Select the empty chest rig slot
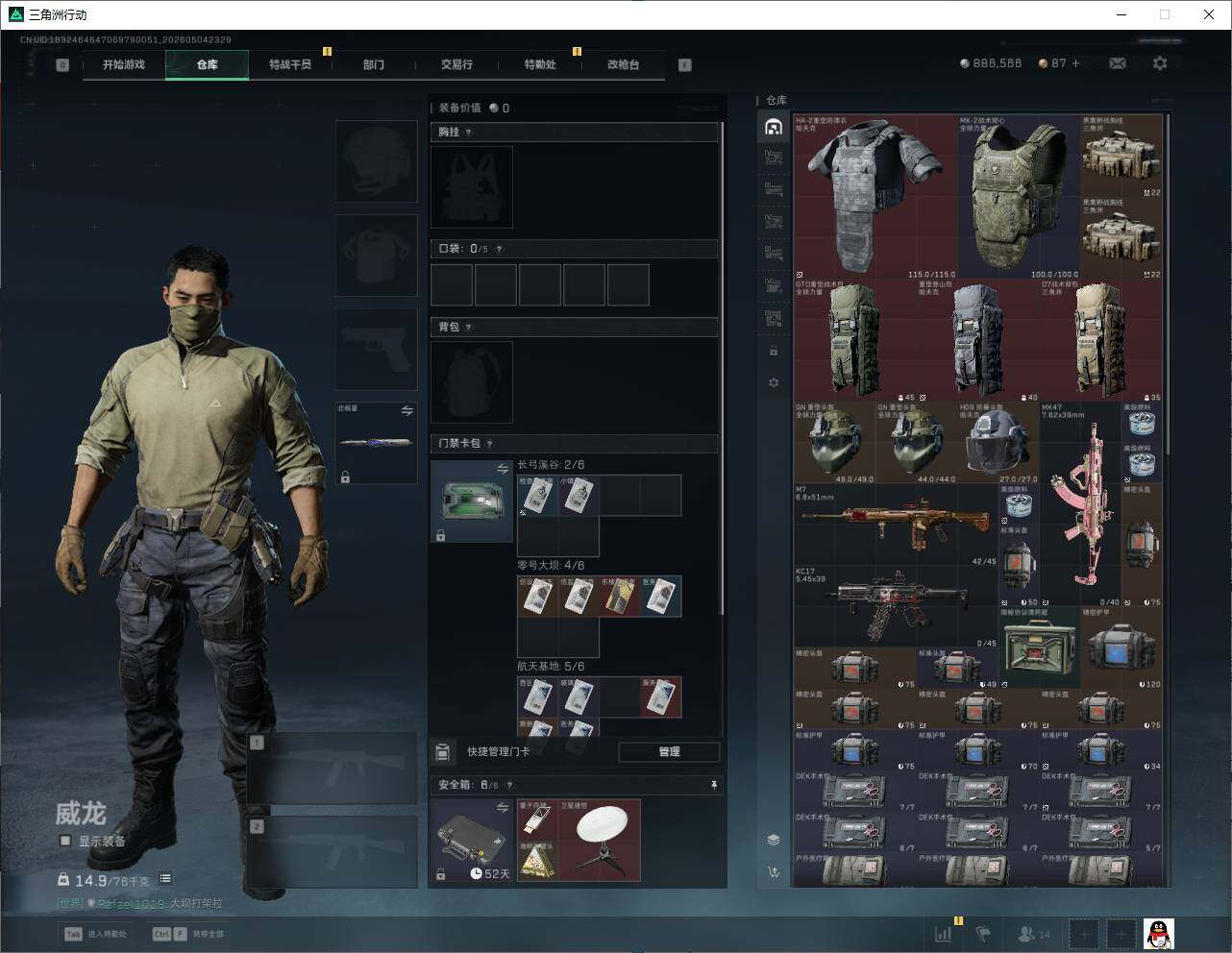1232x953 pixels. [472, 187]
